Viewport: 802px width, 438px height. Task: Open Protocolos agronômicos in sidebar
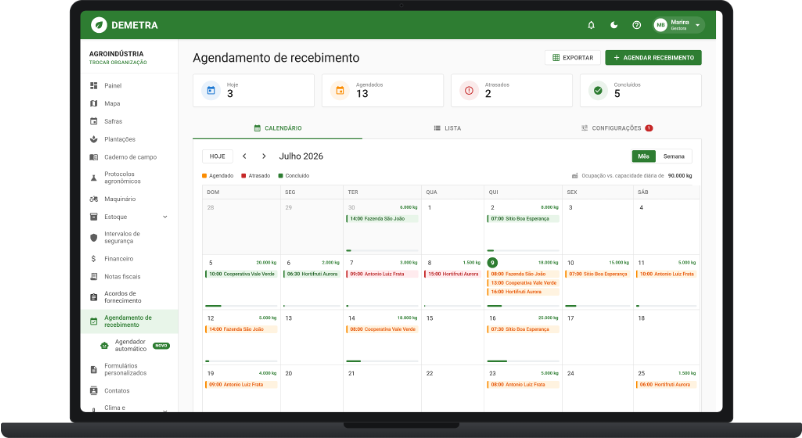pos(129,178)
